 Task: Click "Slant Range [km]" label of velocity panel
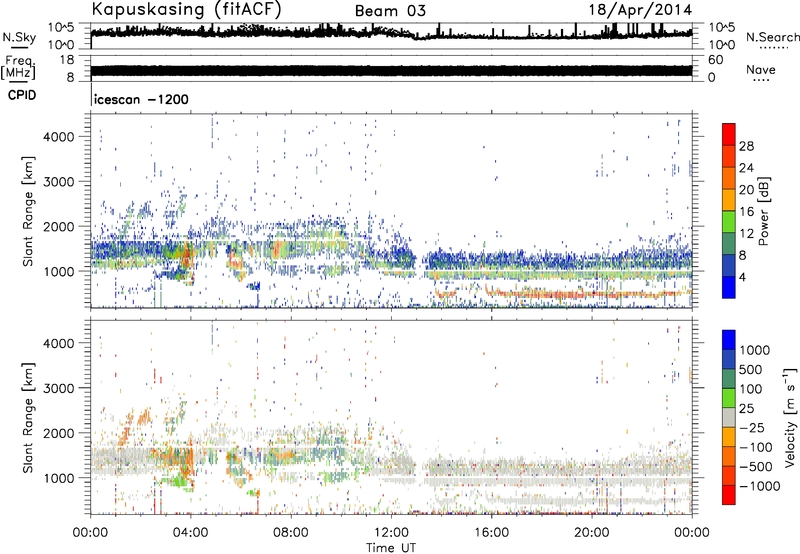[x=28, y=417]
